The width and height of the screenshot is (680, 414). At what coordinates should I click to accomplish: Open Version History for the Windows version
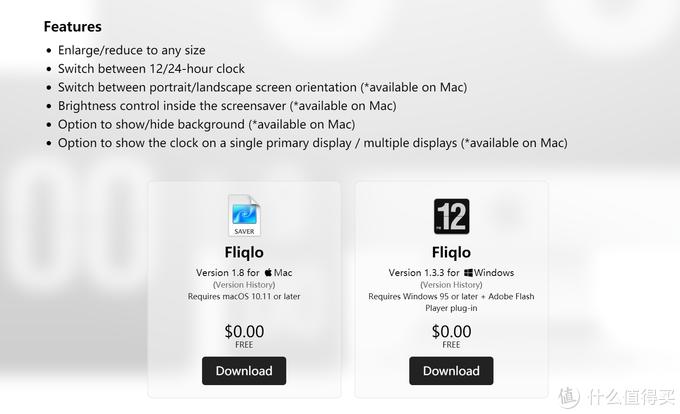451,285
